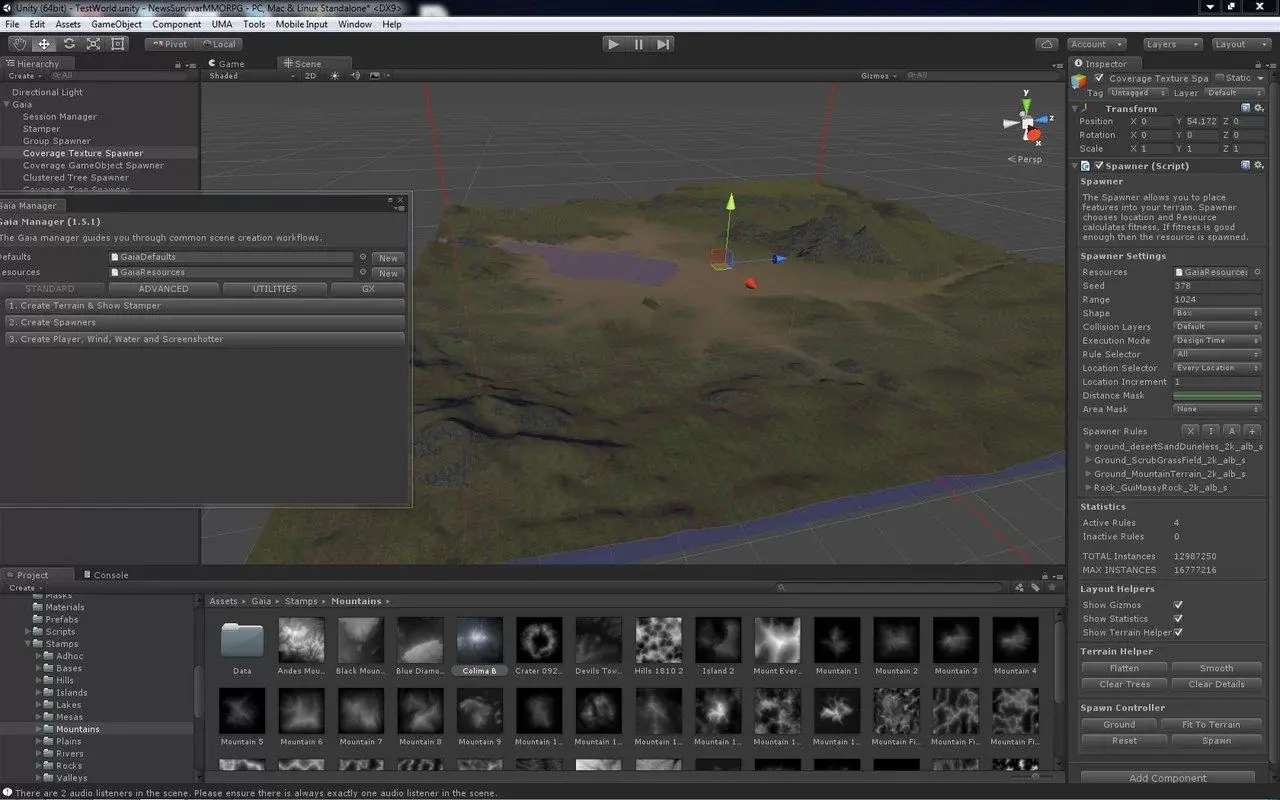Switch to the Game tab

pos(227,63)
